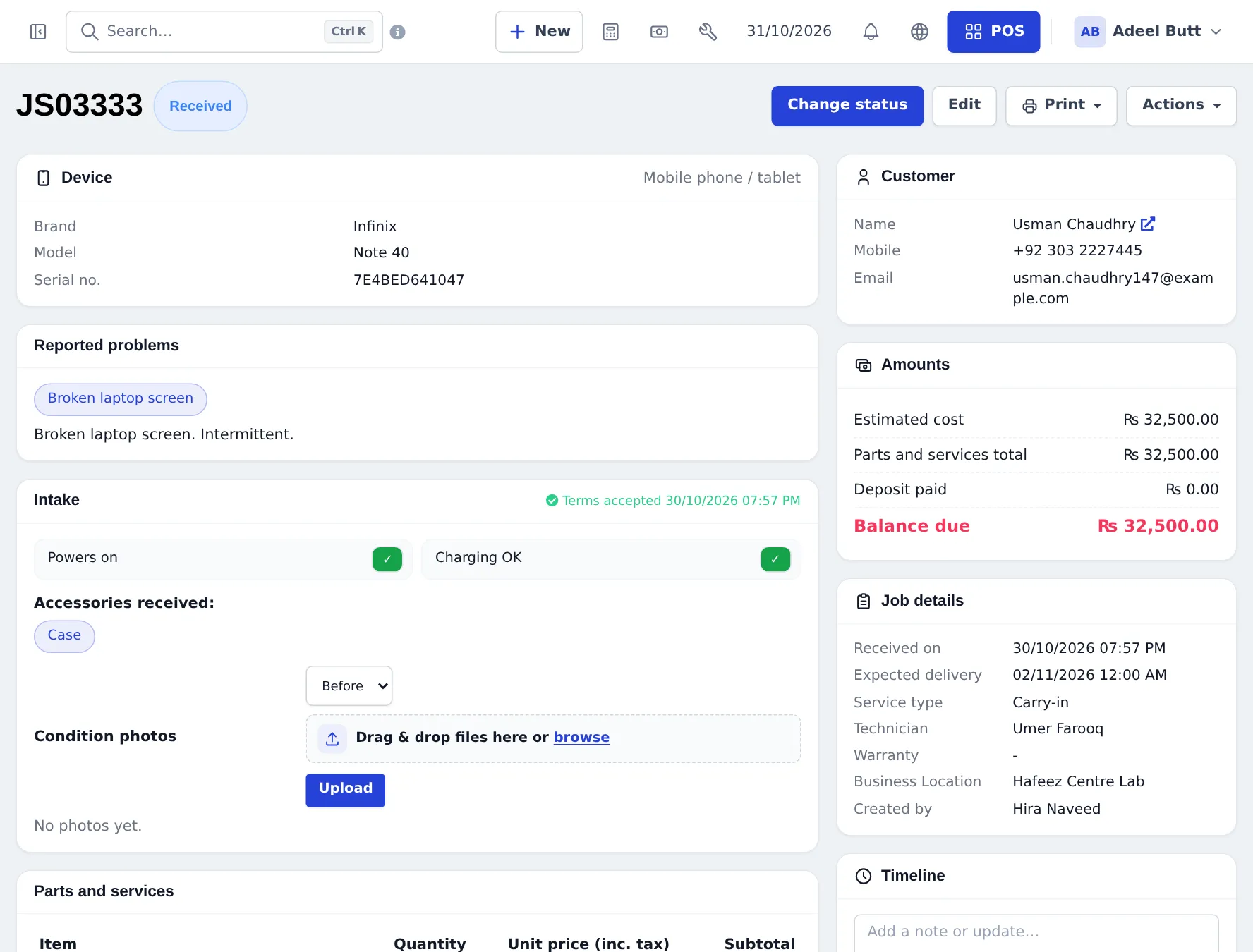
Task: Click the browse files link
Action: pyautogui.click(x=581, y=738)
